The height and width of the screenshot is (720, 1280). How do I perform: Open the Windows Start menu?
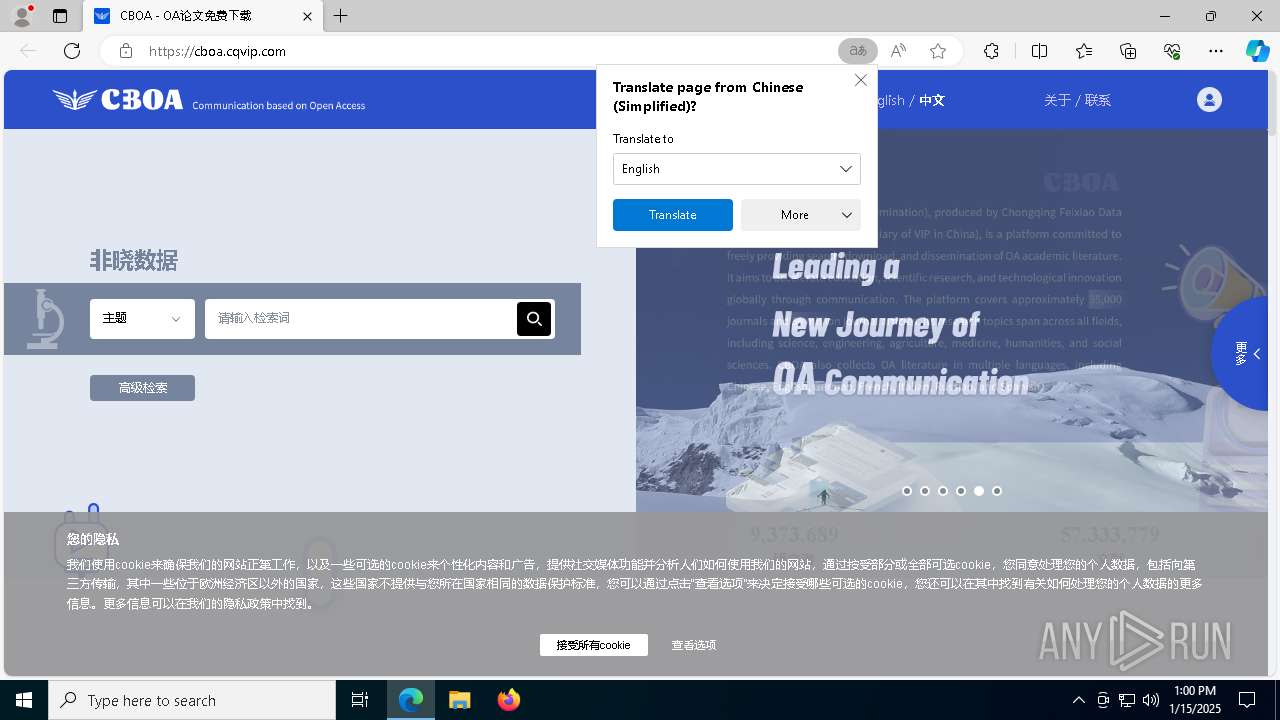pos(24,700)
